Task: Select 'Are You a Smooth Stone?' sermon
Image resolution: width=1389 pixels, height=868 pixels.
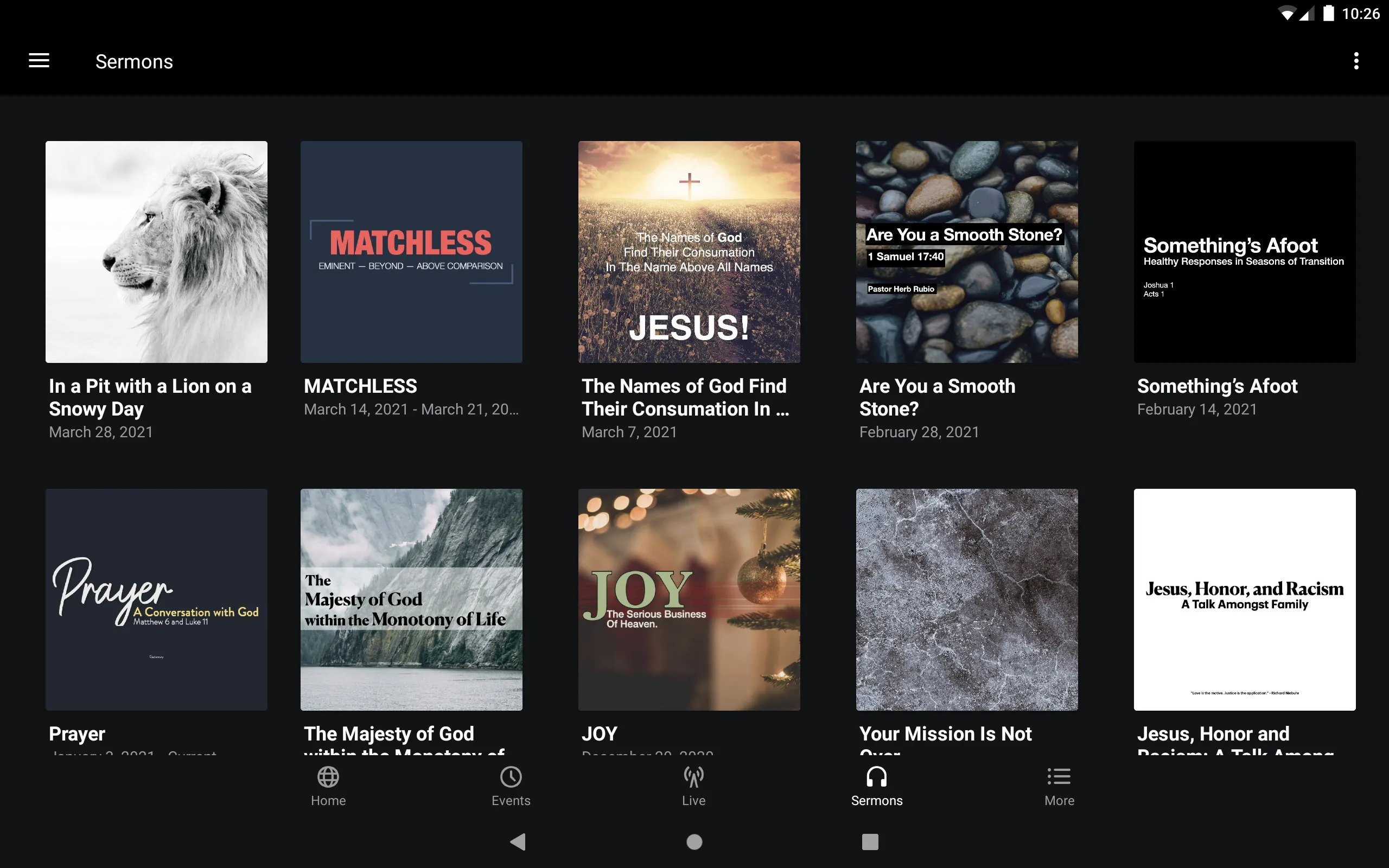Action: pos(966,291)
